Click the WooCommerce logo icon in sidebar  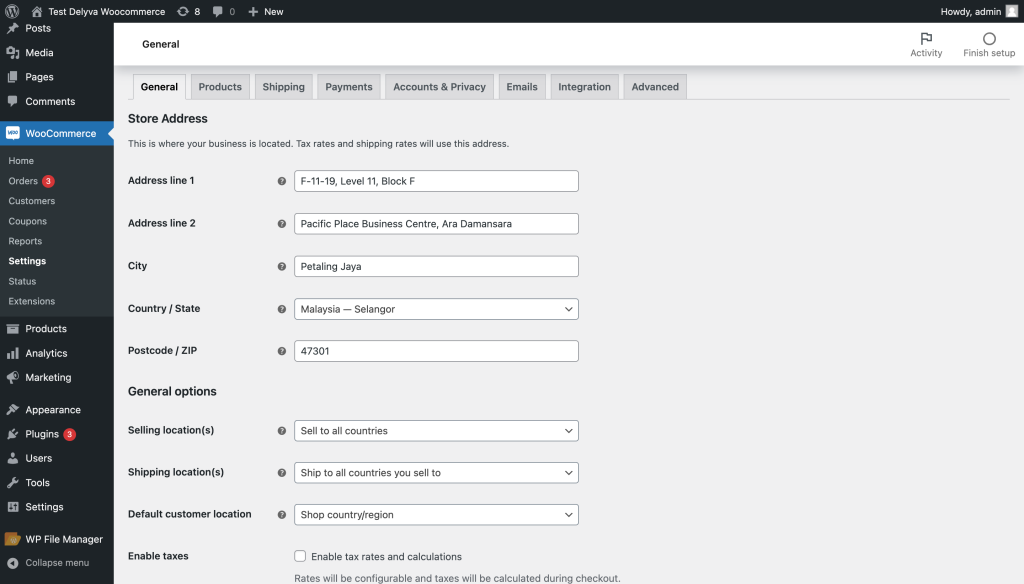pyautogui.click(x=12, y=133)
